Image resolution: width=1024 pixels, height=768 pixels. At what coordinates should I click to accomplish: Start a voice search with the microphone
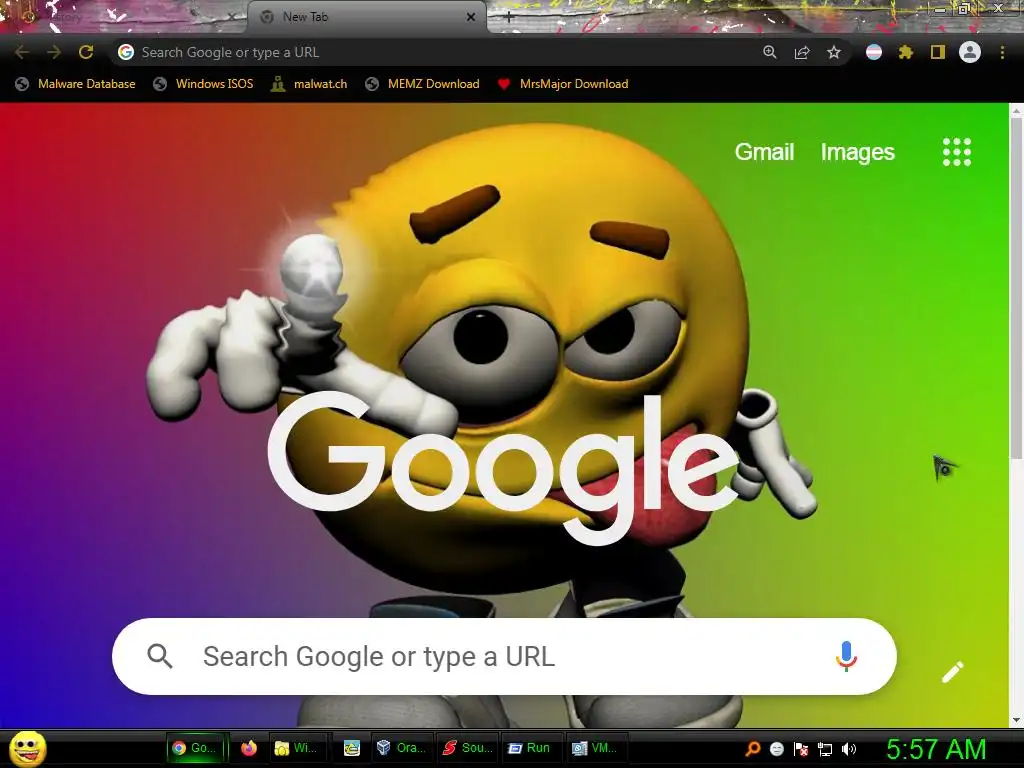click(846, 656)
